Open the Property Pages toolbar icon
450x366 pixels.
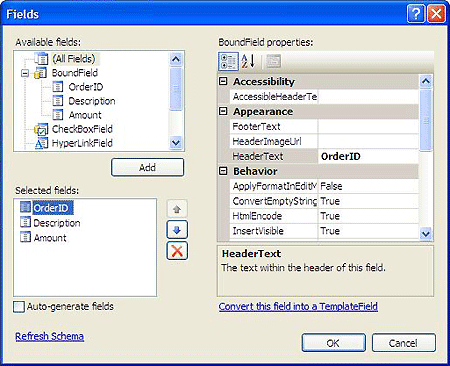point(273,61)
